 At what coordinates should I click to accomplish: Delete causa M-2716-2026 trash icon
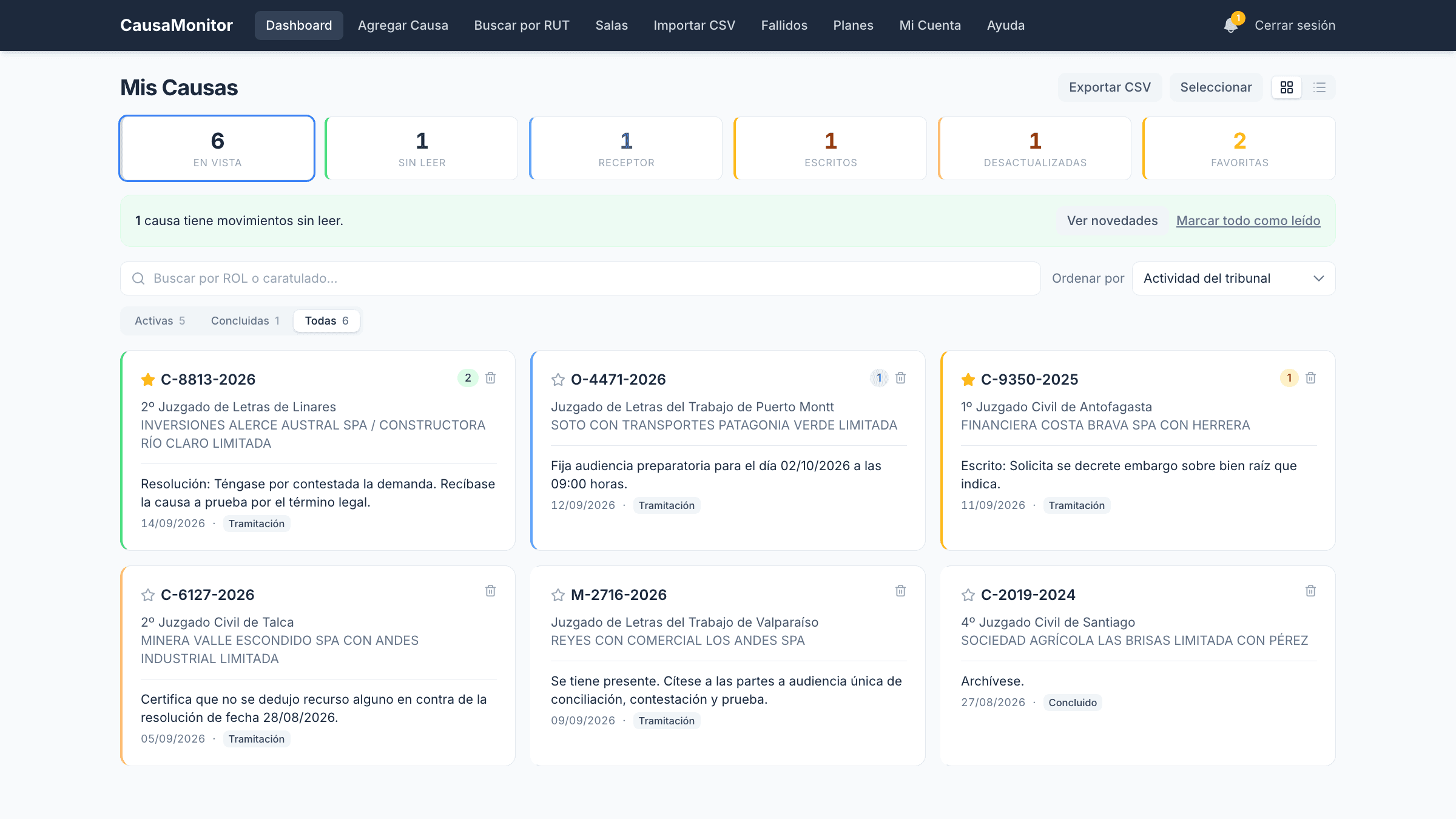pyautogui.click(x=901, y=591)
